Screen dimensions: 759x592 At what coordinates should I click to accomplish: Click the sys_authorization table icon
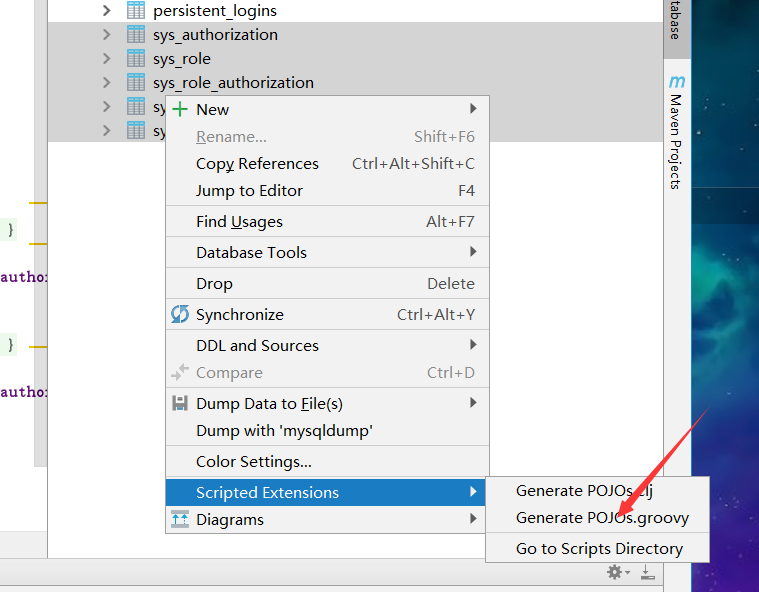click(x=136, y=34)
